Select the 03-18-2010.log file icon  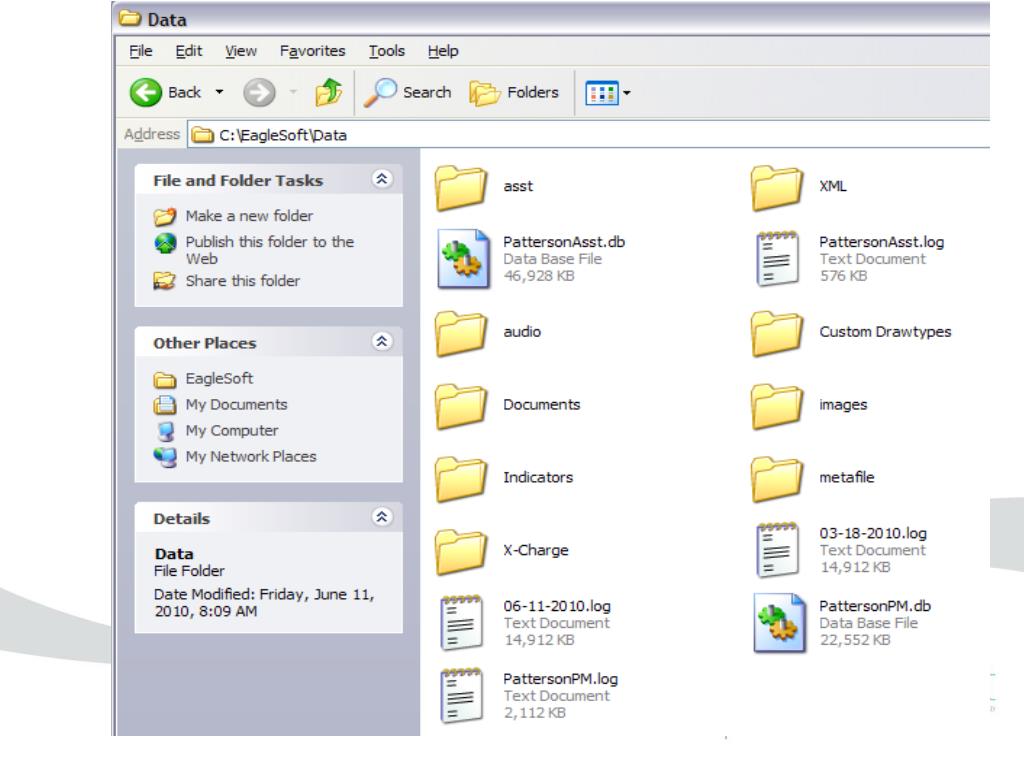pos(776,550)
